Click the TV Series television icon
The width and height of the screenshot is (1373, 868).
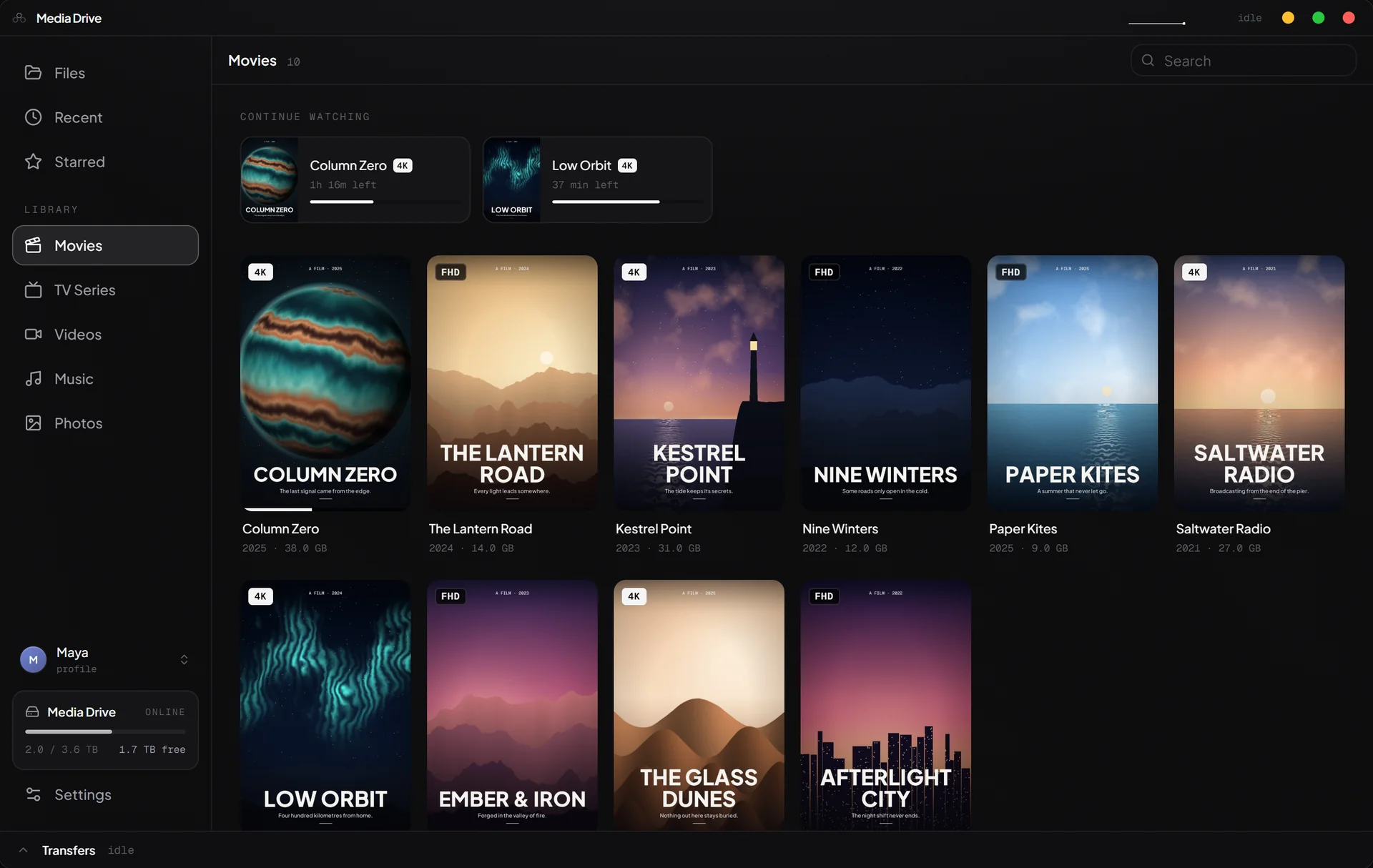(x=33, y=290)
